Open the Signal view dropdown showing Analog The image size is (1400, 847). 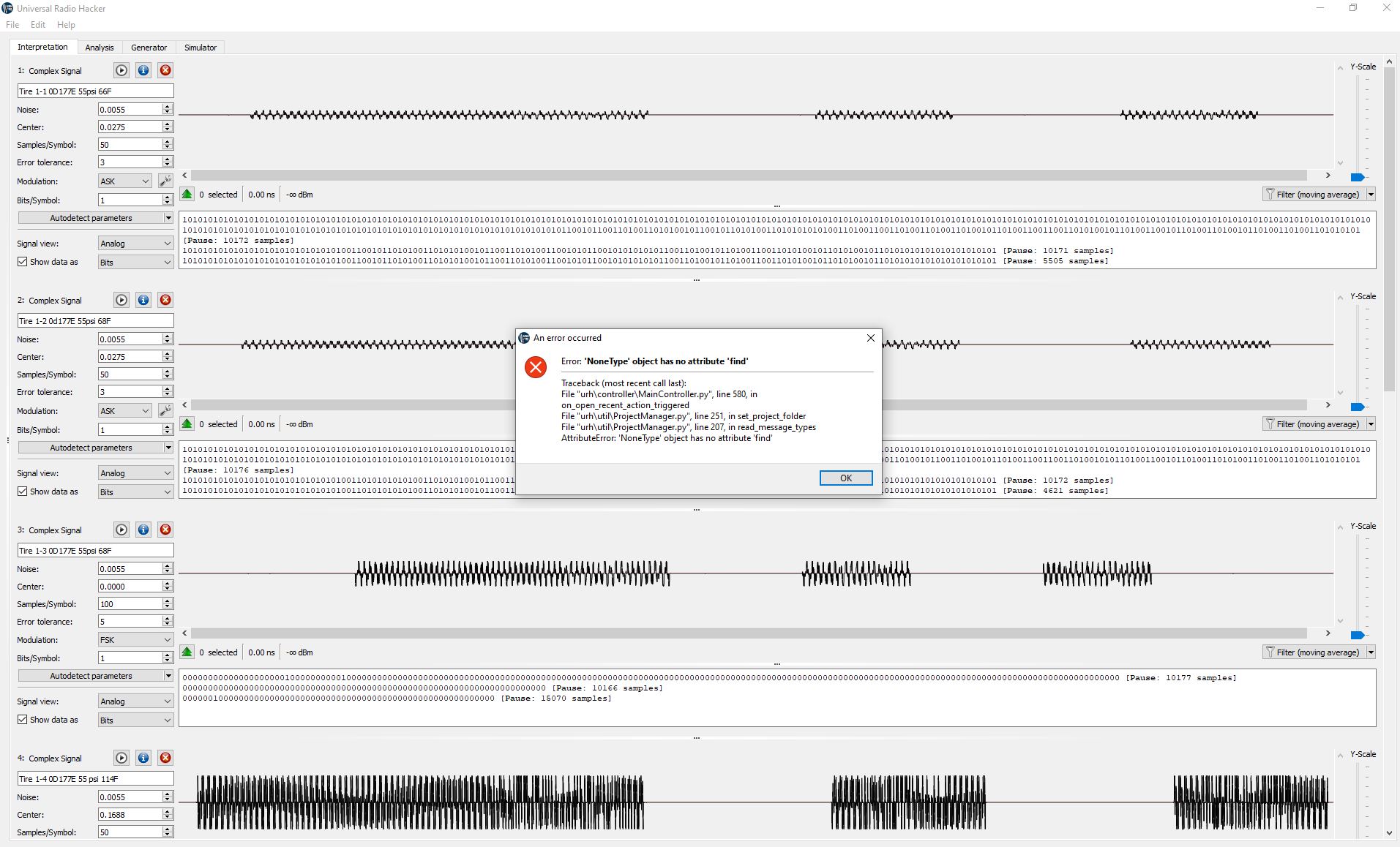(x=135, y=243)
